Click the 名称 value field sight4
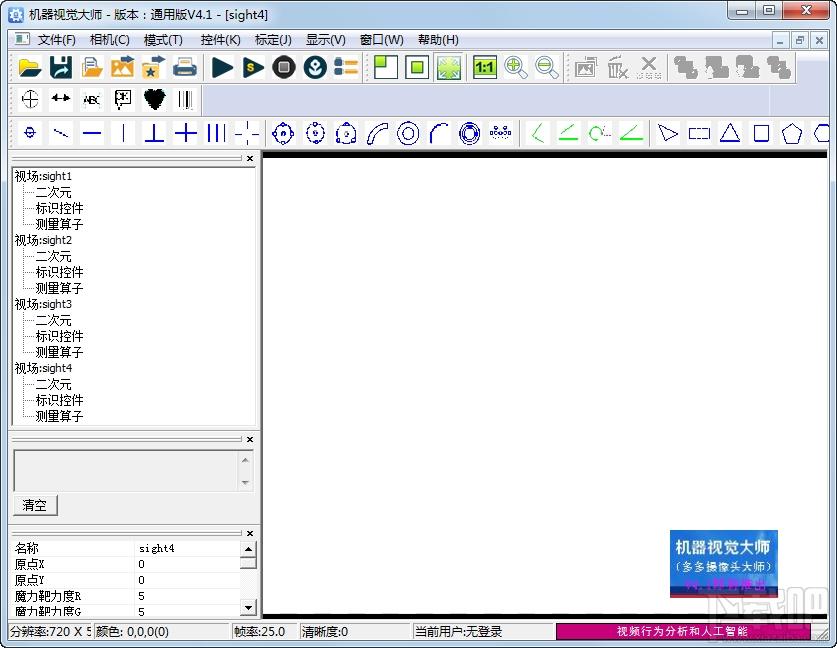The height and width of the screenshot is (648, 837). pos(187,548)
